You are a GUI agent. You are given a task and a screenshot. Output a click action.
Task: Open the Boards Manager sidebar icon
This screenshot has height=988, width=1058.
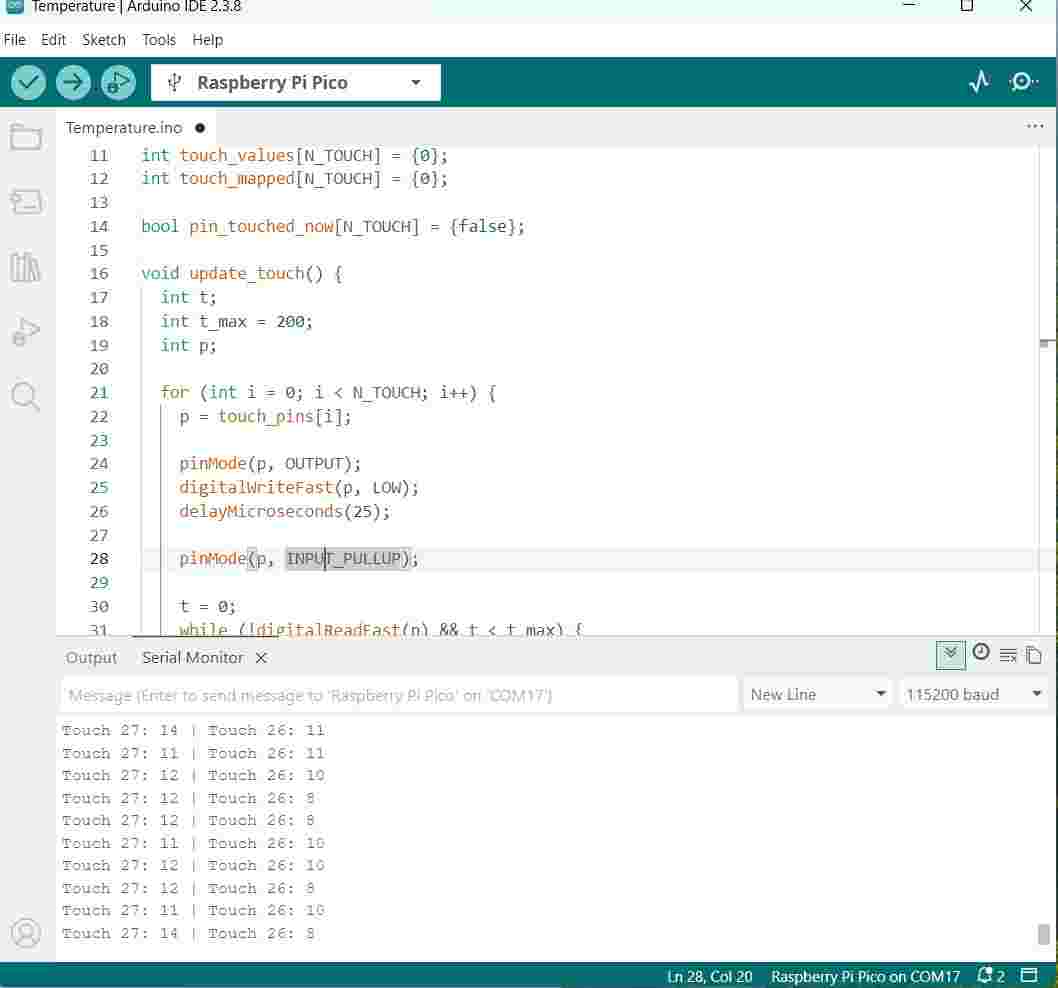point(26,201)
